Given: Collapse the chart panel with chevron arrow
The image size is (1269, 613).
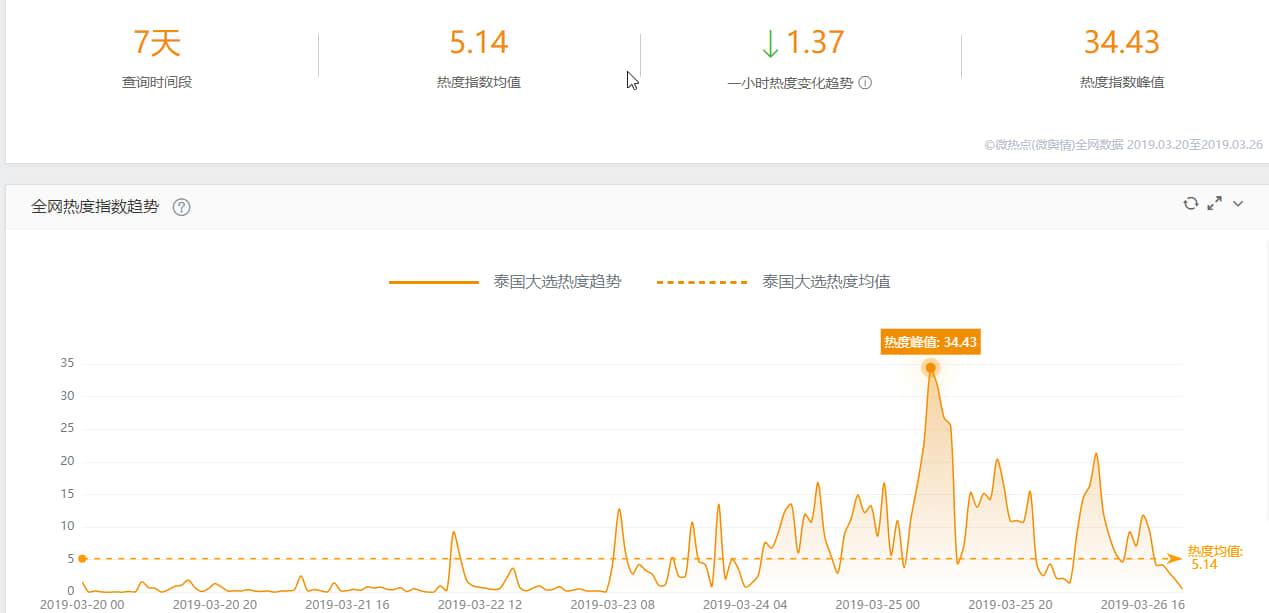Looking at the screenshot, I should coord(1238,204).
